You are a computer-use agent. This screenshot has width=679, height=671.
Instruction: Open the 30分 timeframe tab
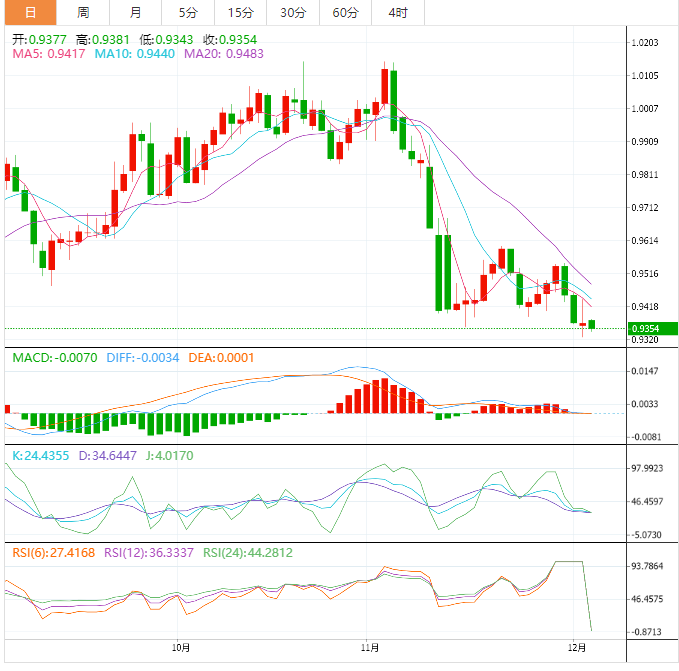coord(293,12)
